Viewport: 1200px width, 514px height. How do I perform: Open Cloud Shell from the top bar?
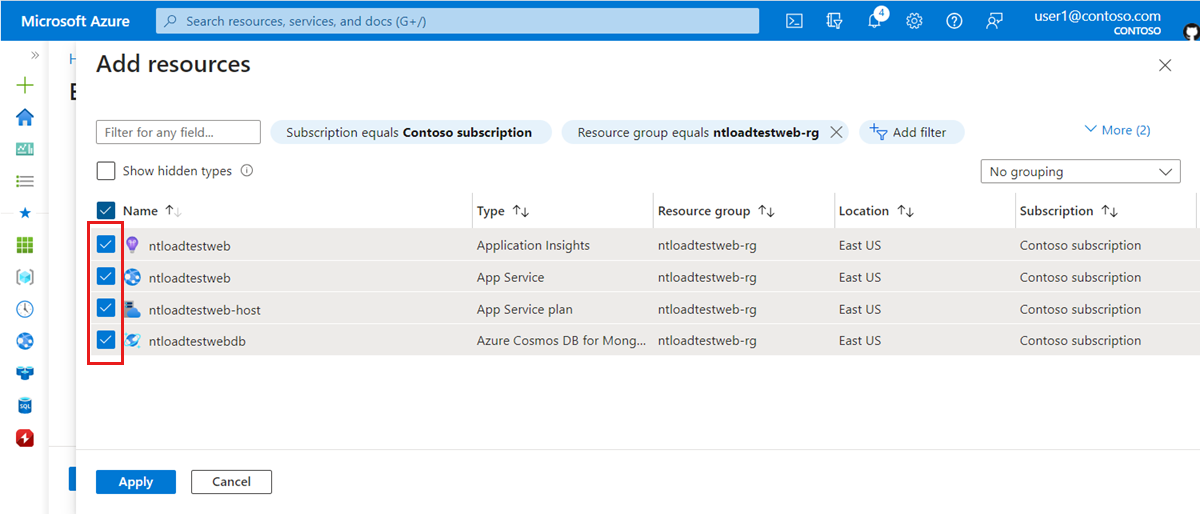coord(794,21)
